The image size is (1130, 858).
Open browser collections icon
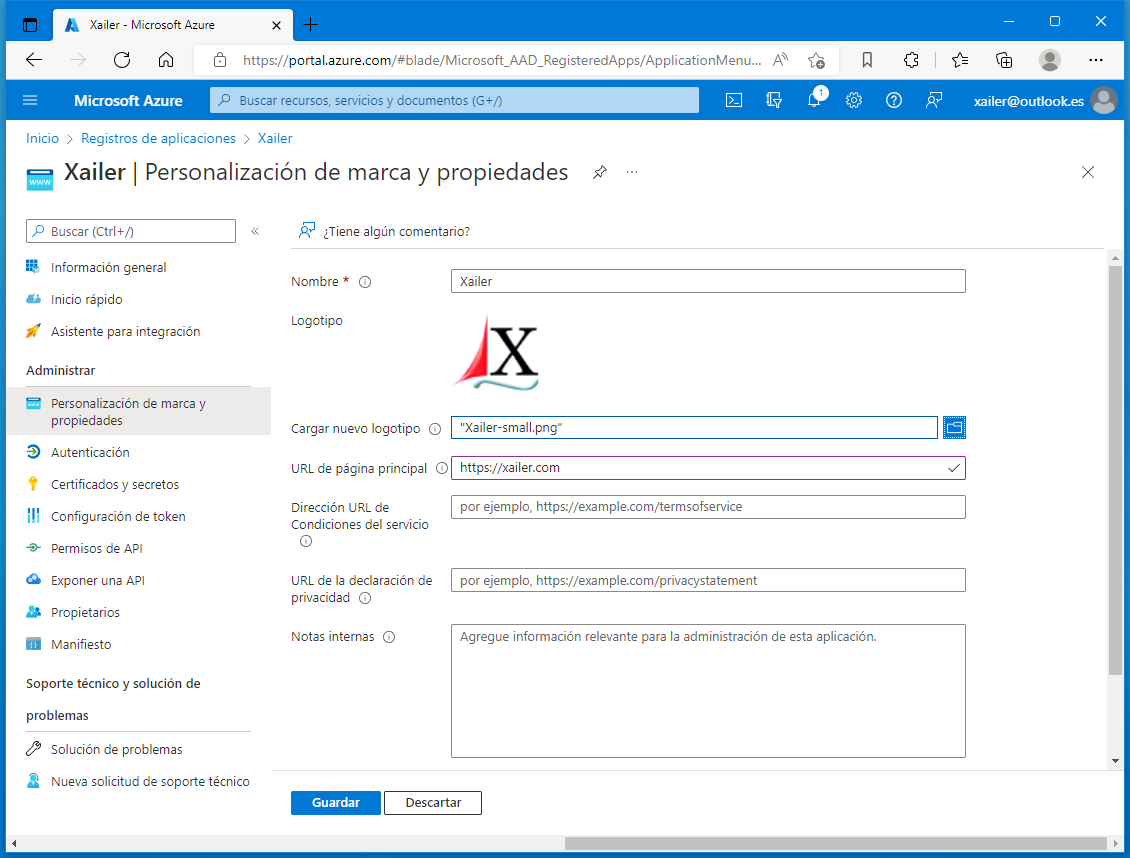tap(1004, 60)
